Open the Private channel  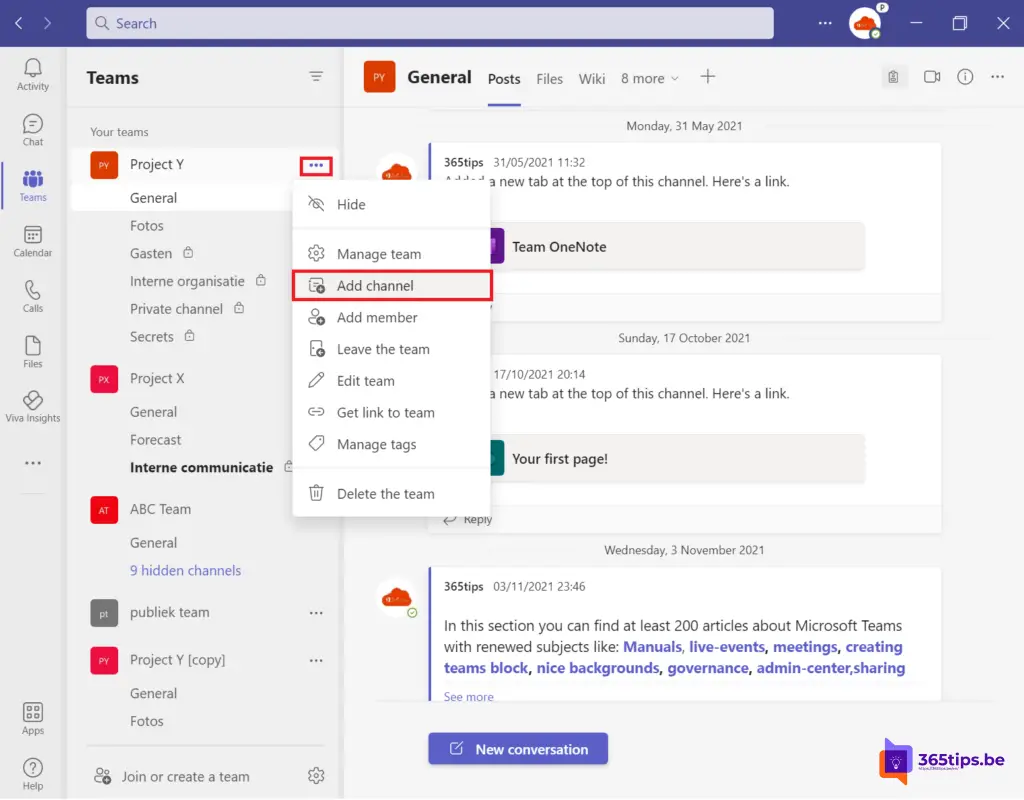(x=176, y=309)
